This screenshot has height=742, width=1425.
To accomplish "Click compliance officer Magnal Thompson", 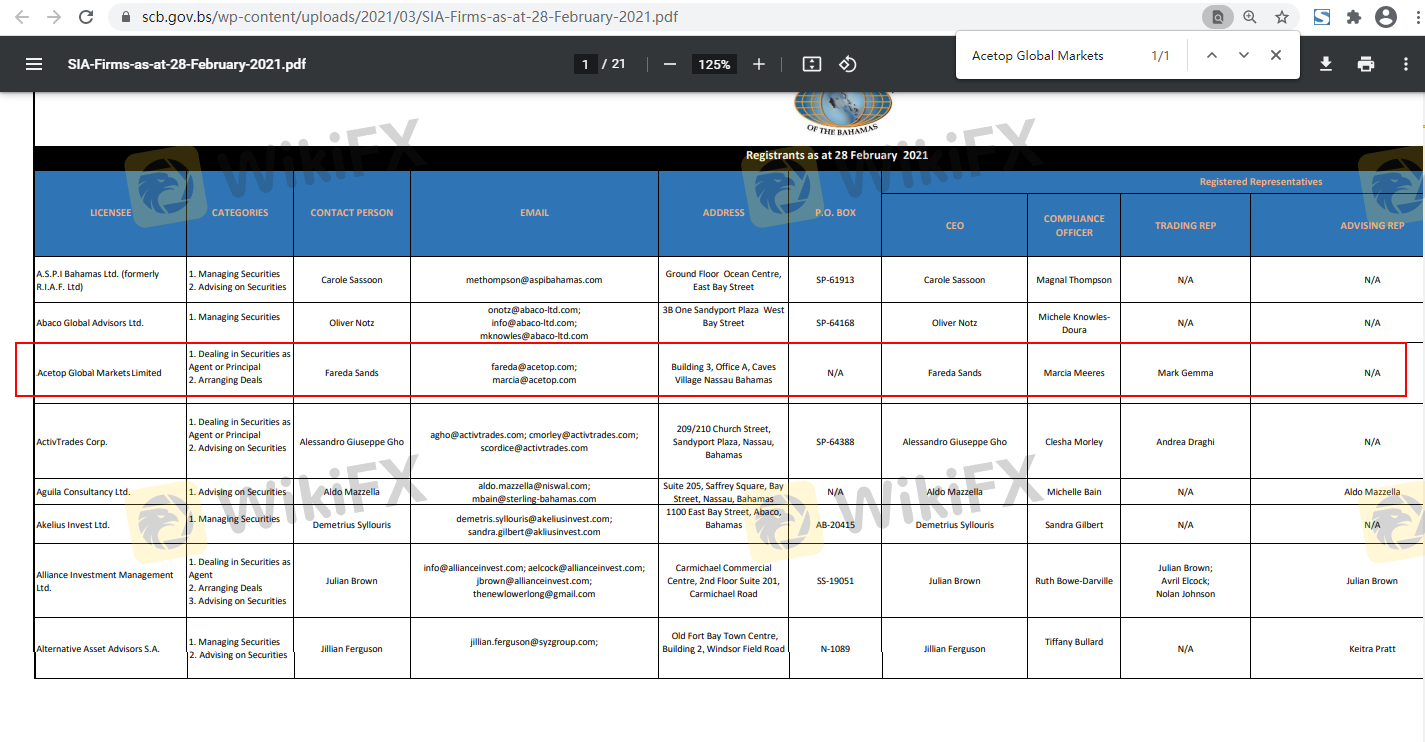I will pyautogui.click(x=1074, y=280).
